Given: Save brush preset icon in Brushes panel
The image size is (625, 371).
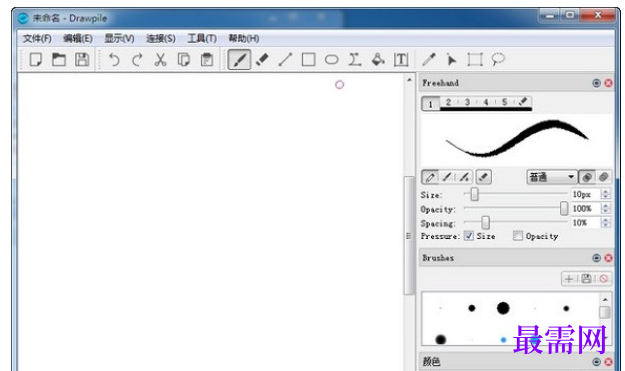Looking at the screenshot, I should coord(586,279).
